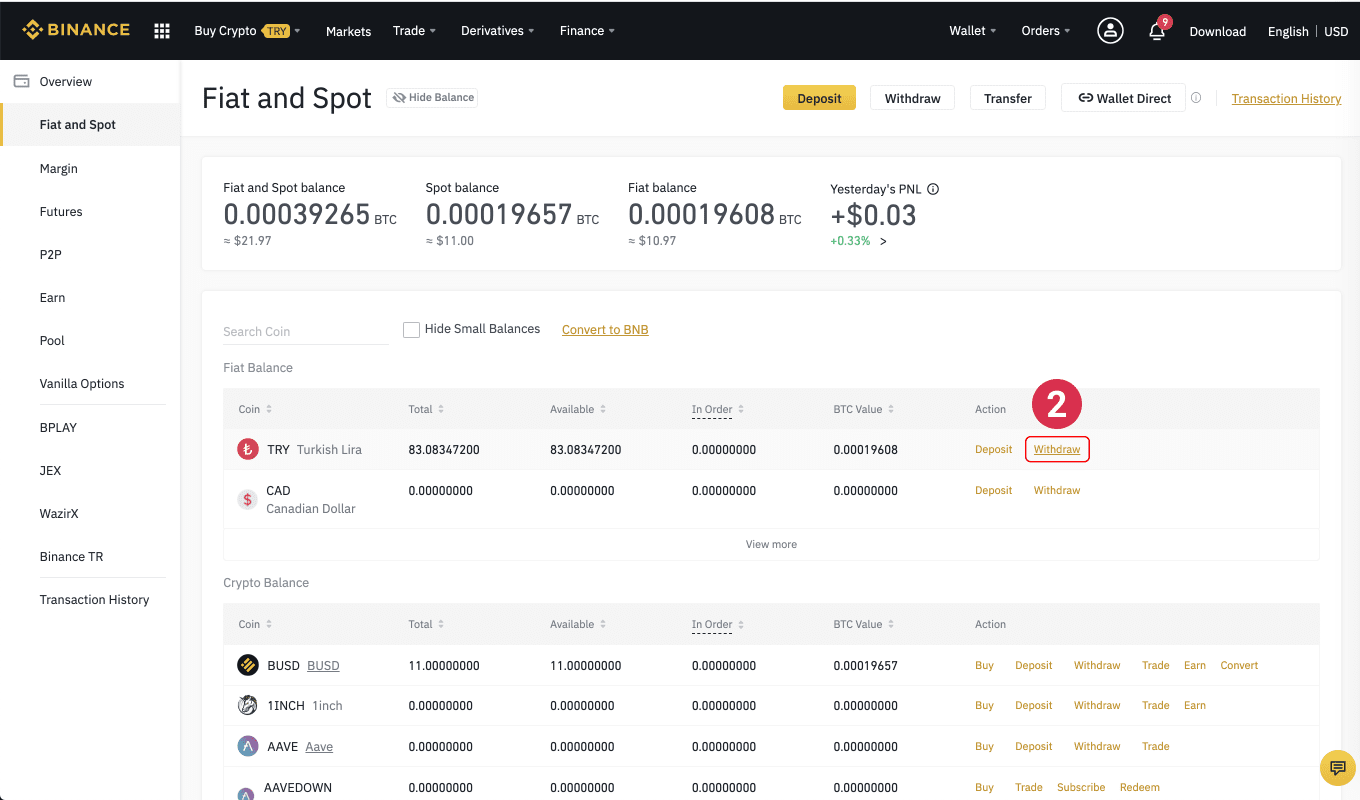This screenshot has width=1360, height=800.
Task: Click Earn in the 1INCH row
Action: coord(1195,705)
